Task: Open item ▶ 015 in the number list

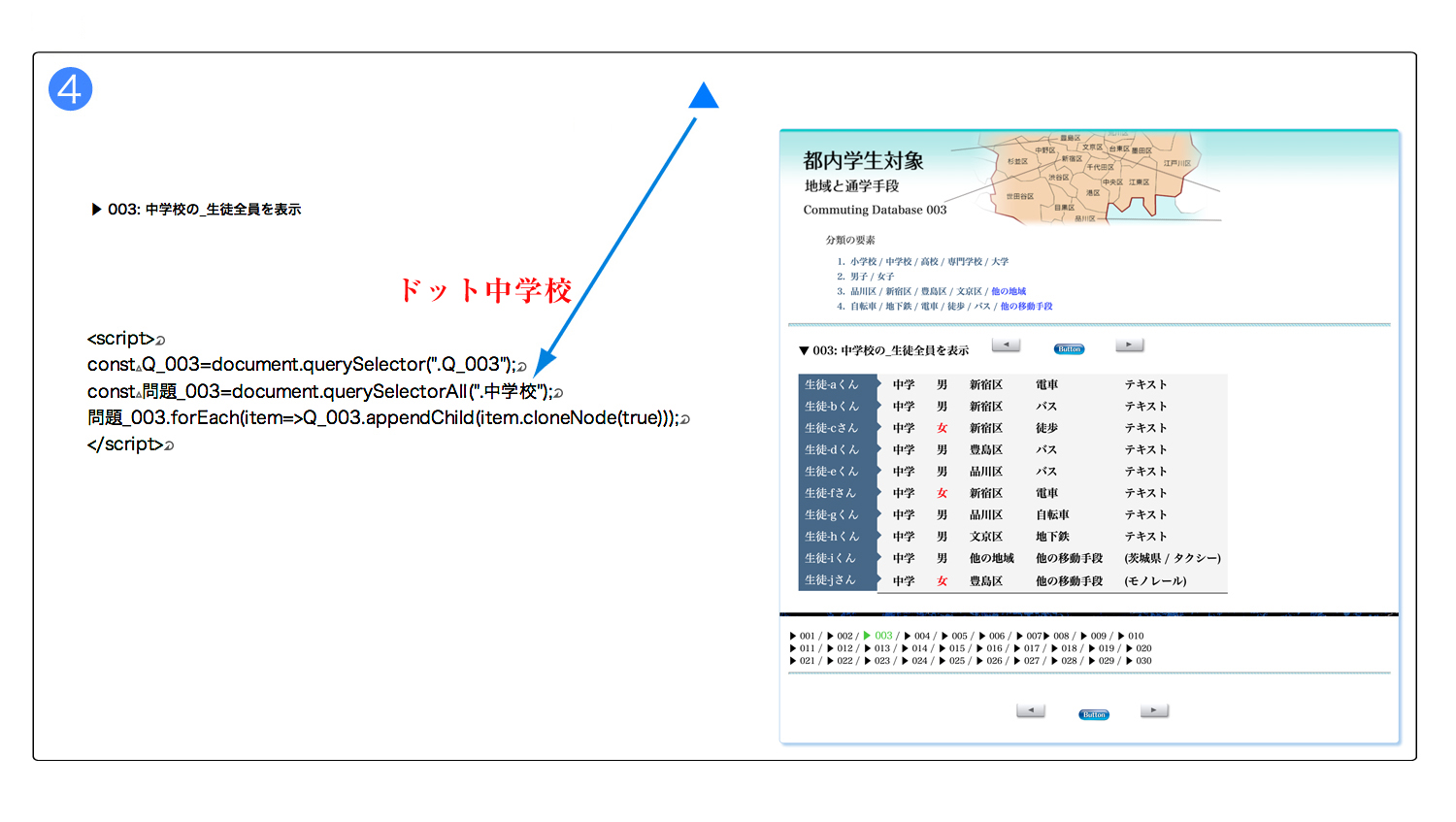Action: 952,649
